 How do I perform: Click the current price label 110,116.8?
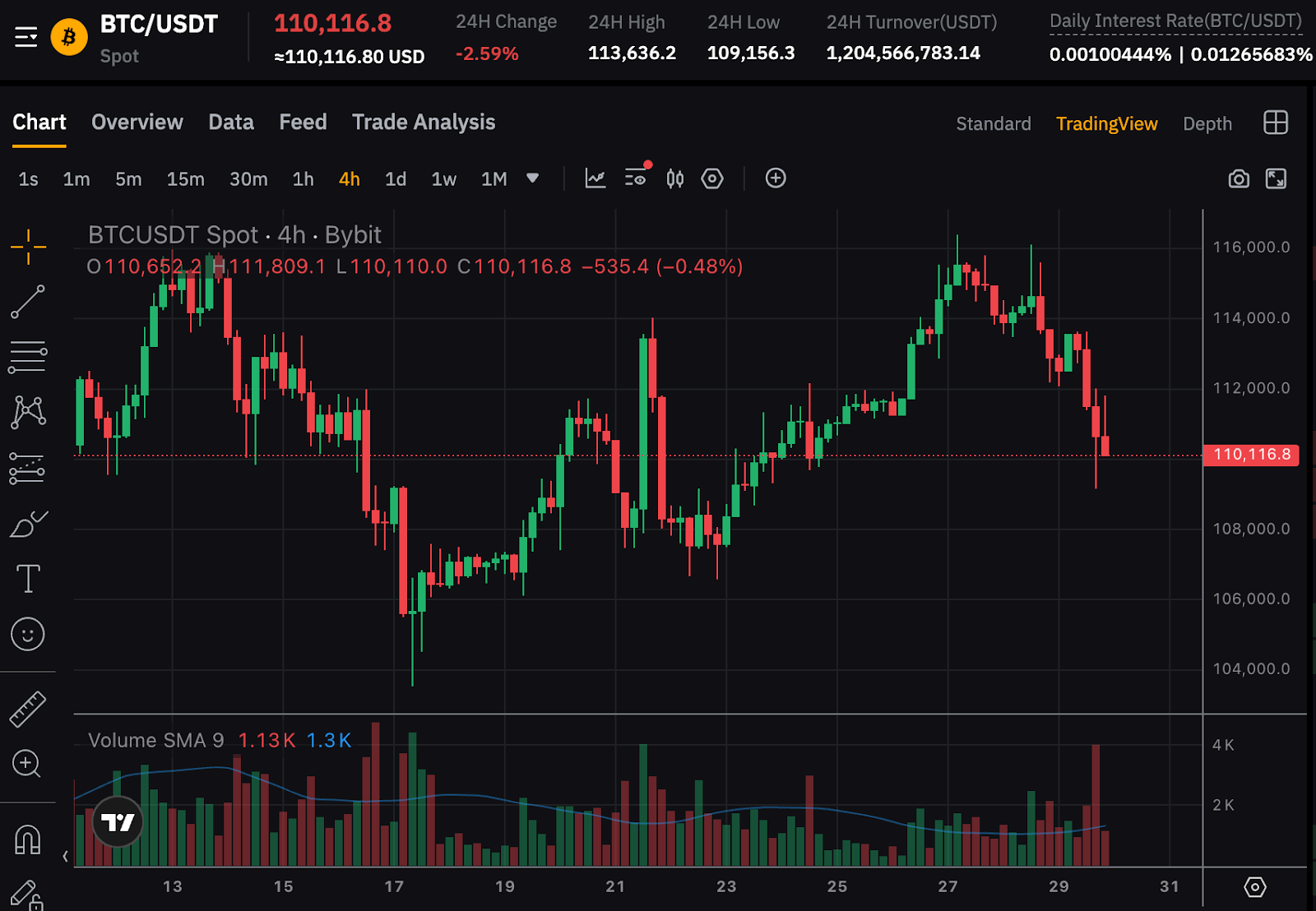tap(1251, 455)
